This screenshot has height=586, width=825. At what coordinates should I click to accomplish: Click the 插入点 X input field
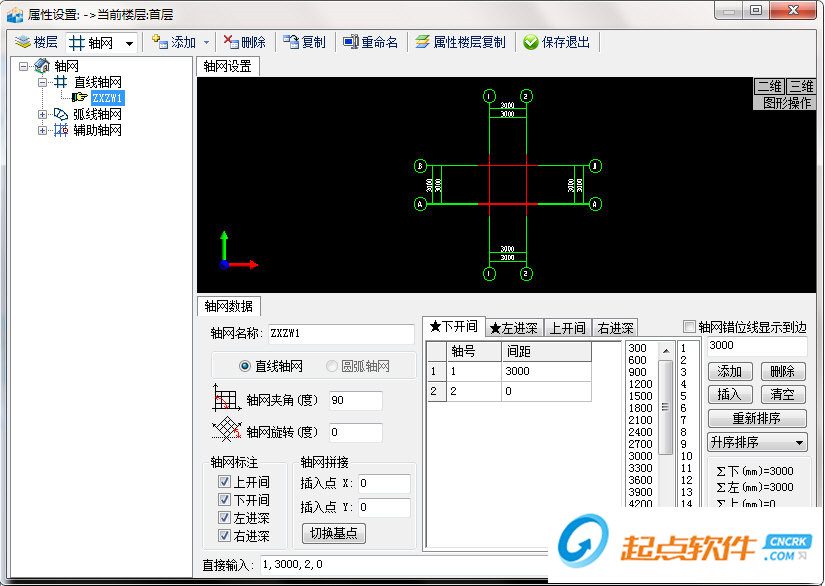coord(384,483)
